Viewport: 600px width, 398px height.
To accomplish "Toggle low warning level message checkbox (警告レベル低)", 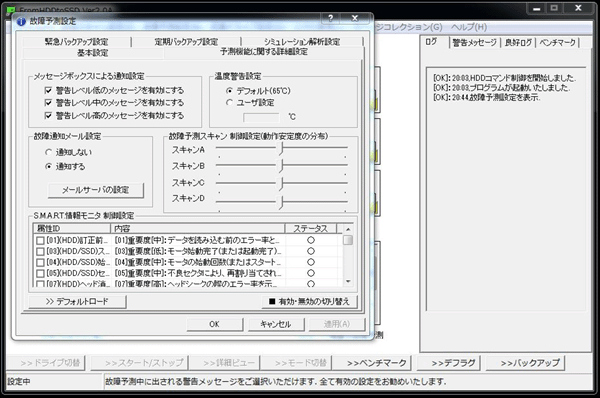I will 48,90.
